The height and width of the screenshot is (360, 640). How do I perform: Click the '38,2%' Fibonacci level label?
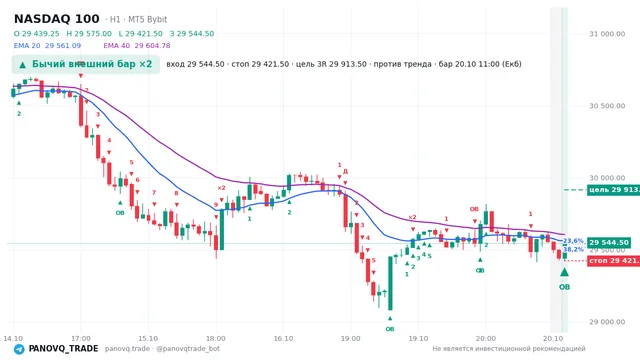coord(573,249)
